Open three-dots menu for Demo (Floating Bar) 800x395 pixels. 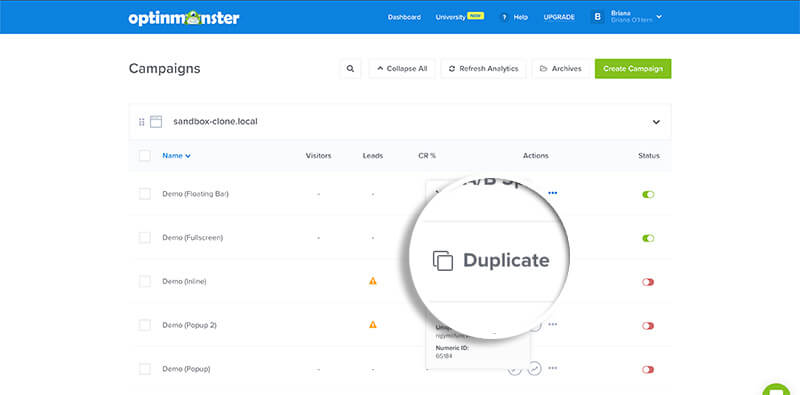click(x=553, y=193)
